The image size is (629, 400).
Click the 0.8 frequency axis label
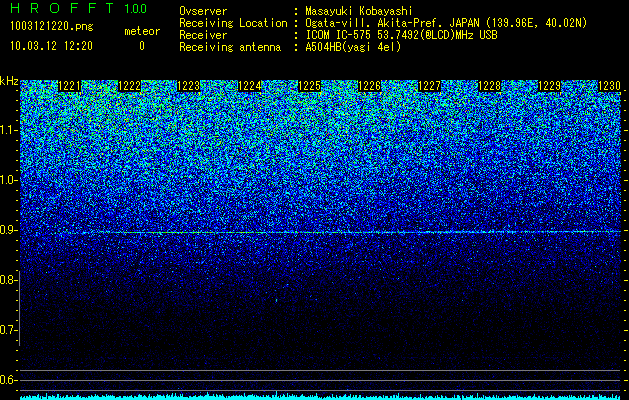coord(8,280)
